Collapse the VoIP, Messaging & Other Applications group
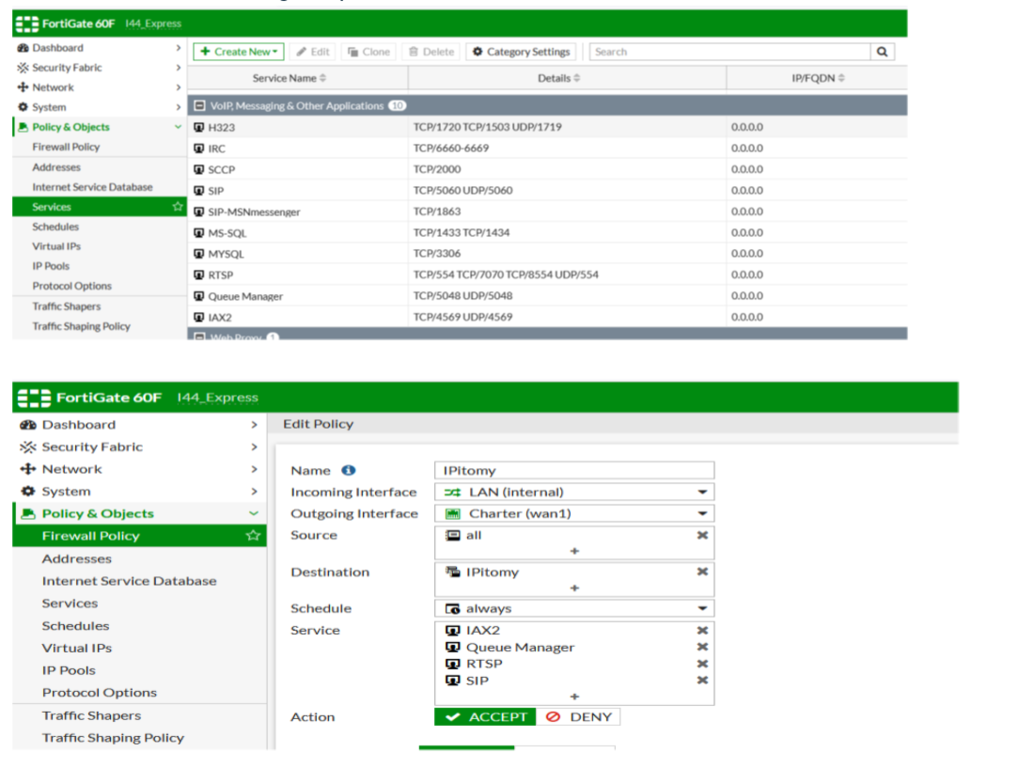The image size is (1018, 768). click(200, 106)
